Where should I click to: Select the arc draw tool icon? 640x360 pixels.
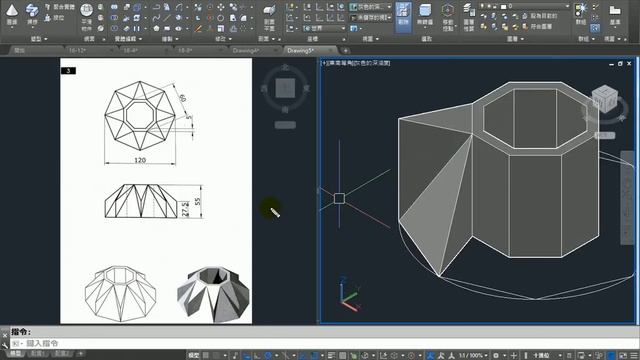[179, 7]
